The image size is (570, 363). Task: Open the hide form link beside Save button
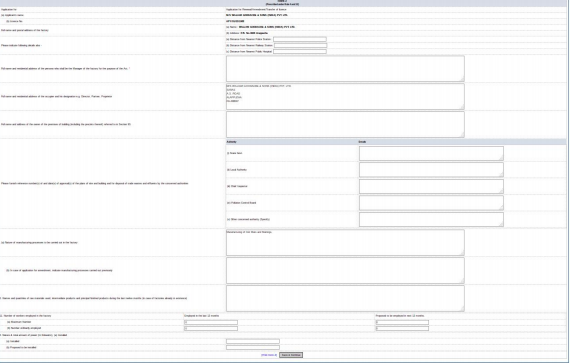269,355
